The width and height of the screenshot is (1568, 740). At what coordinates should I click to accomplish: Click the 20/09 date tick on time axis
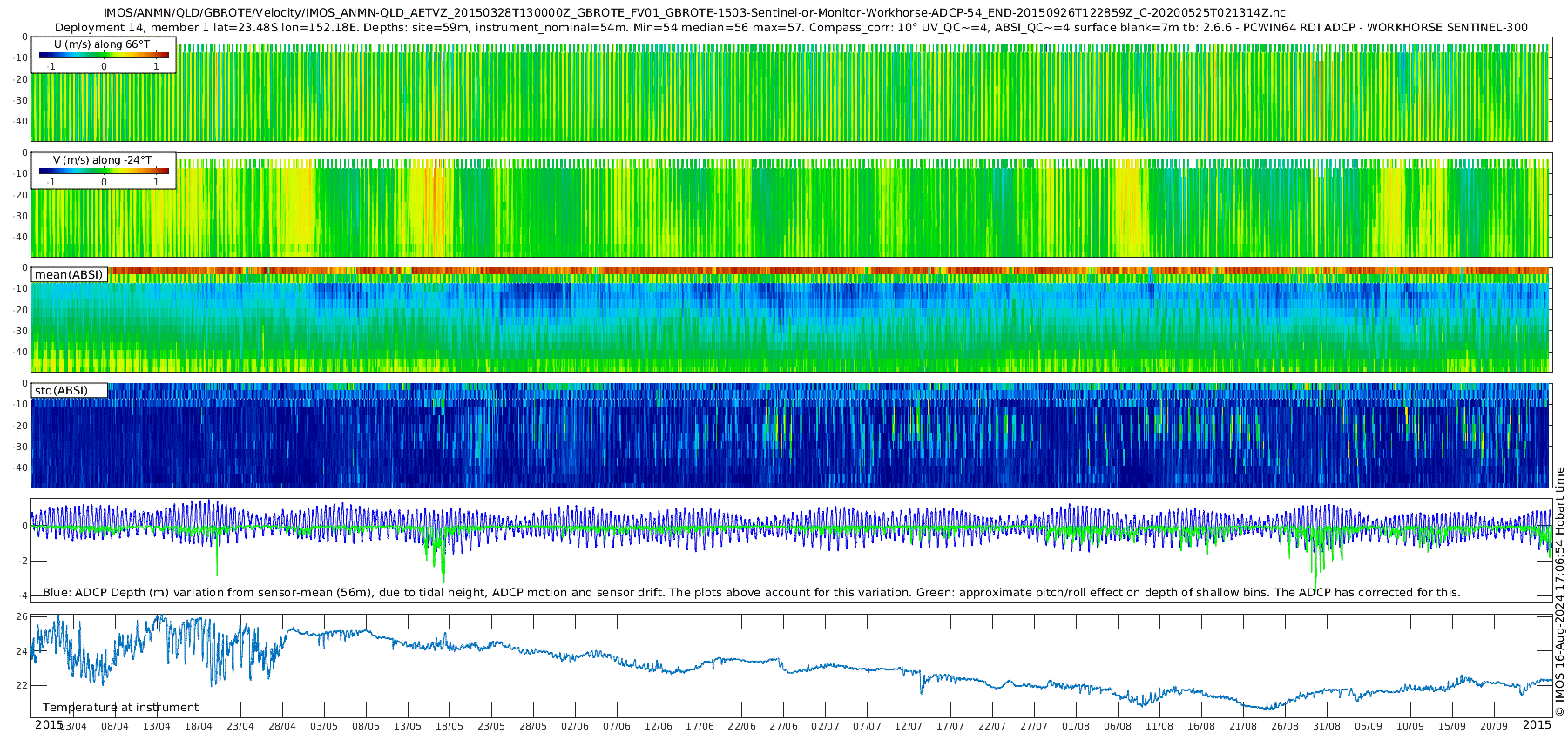pyautogui.click(x=1494, y=726)
